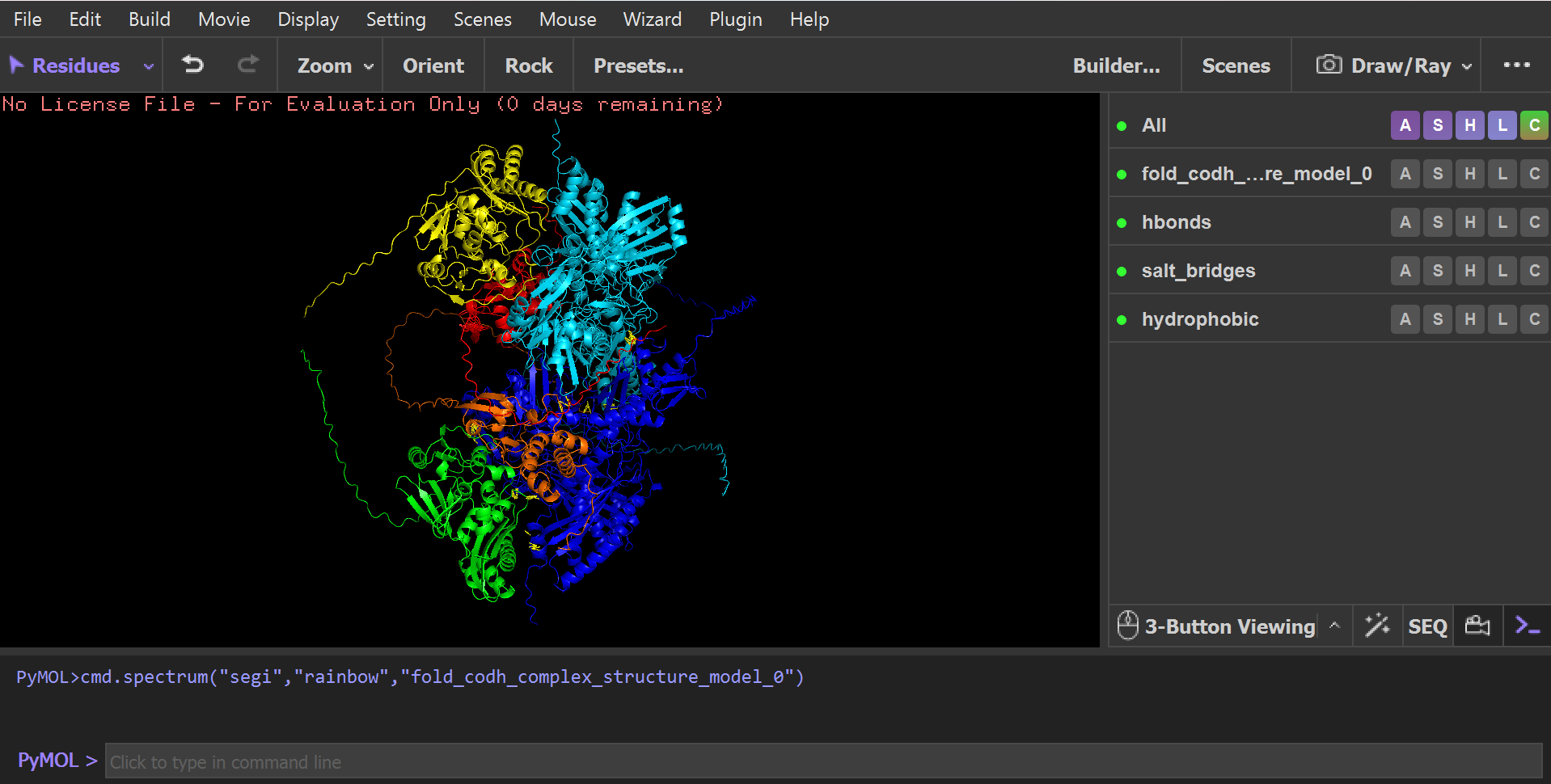1551x784 pixels.
Task: Open Hide menu for All
Action: coord(1470,125)
